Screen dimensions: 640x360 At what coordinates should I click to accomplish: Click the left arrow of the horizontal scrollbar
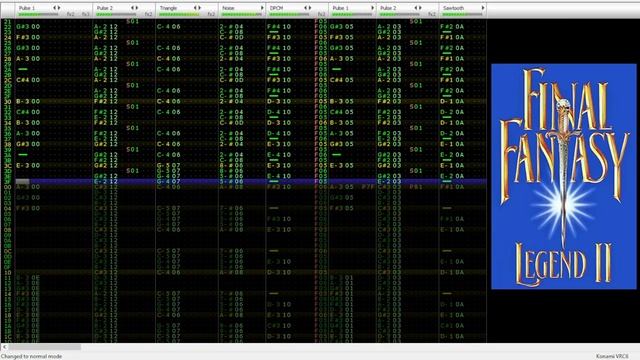click(x=4, y=347)
